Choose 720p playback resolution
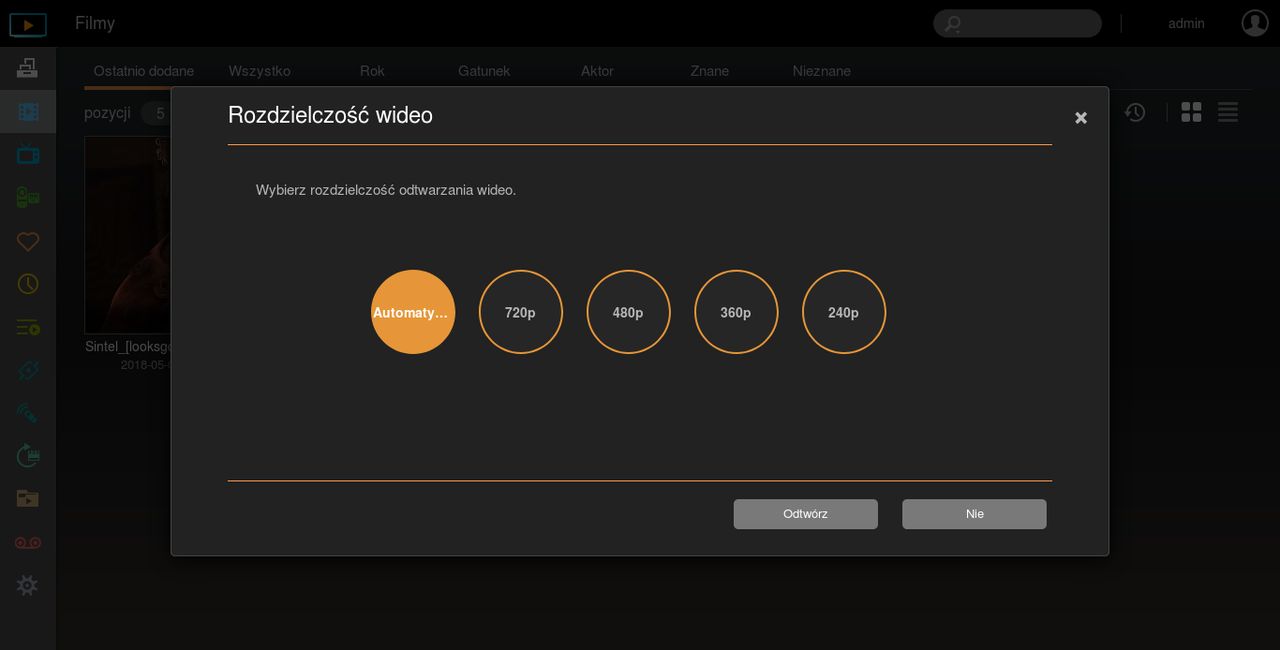The height and width of the screenshot is (650, 1280). pos(521,312)
